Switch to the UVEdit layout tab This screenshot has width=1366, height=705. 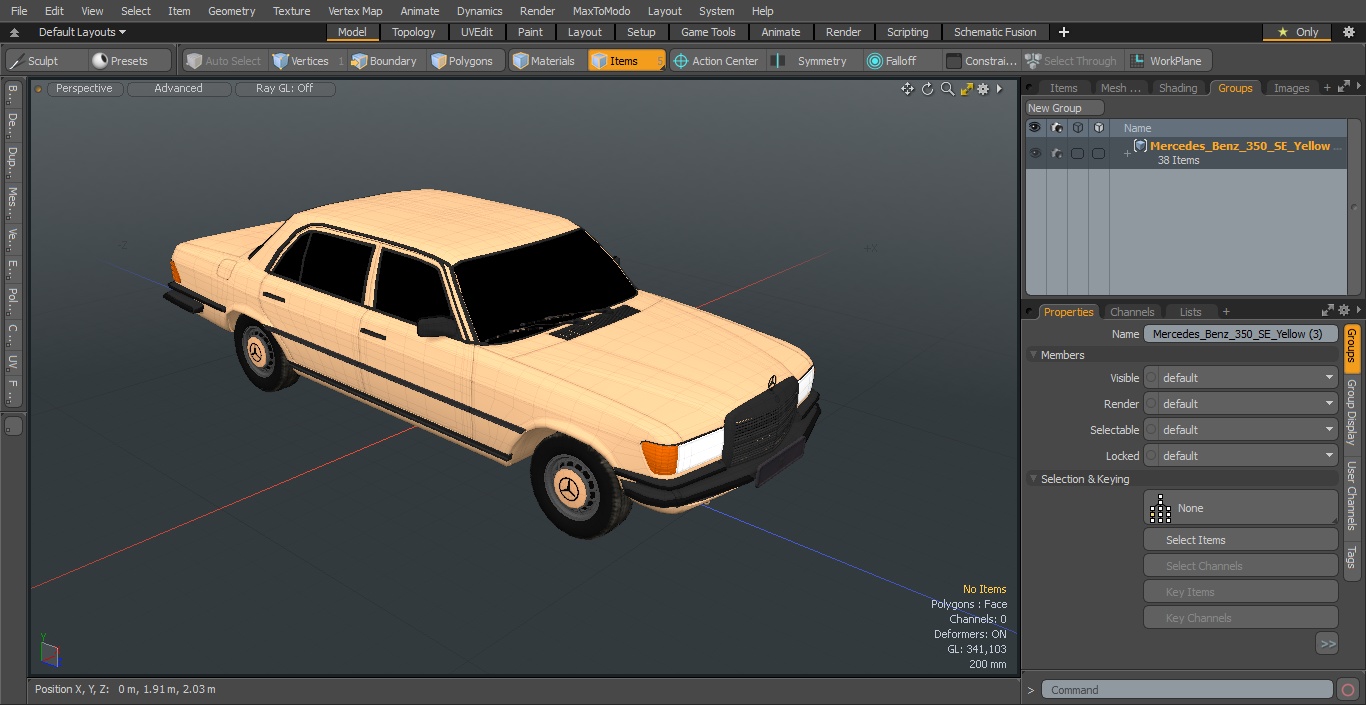477,32
